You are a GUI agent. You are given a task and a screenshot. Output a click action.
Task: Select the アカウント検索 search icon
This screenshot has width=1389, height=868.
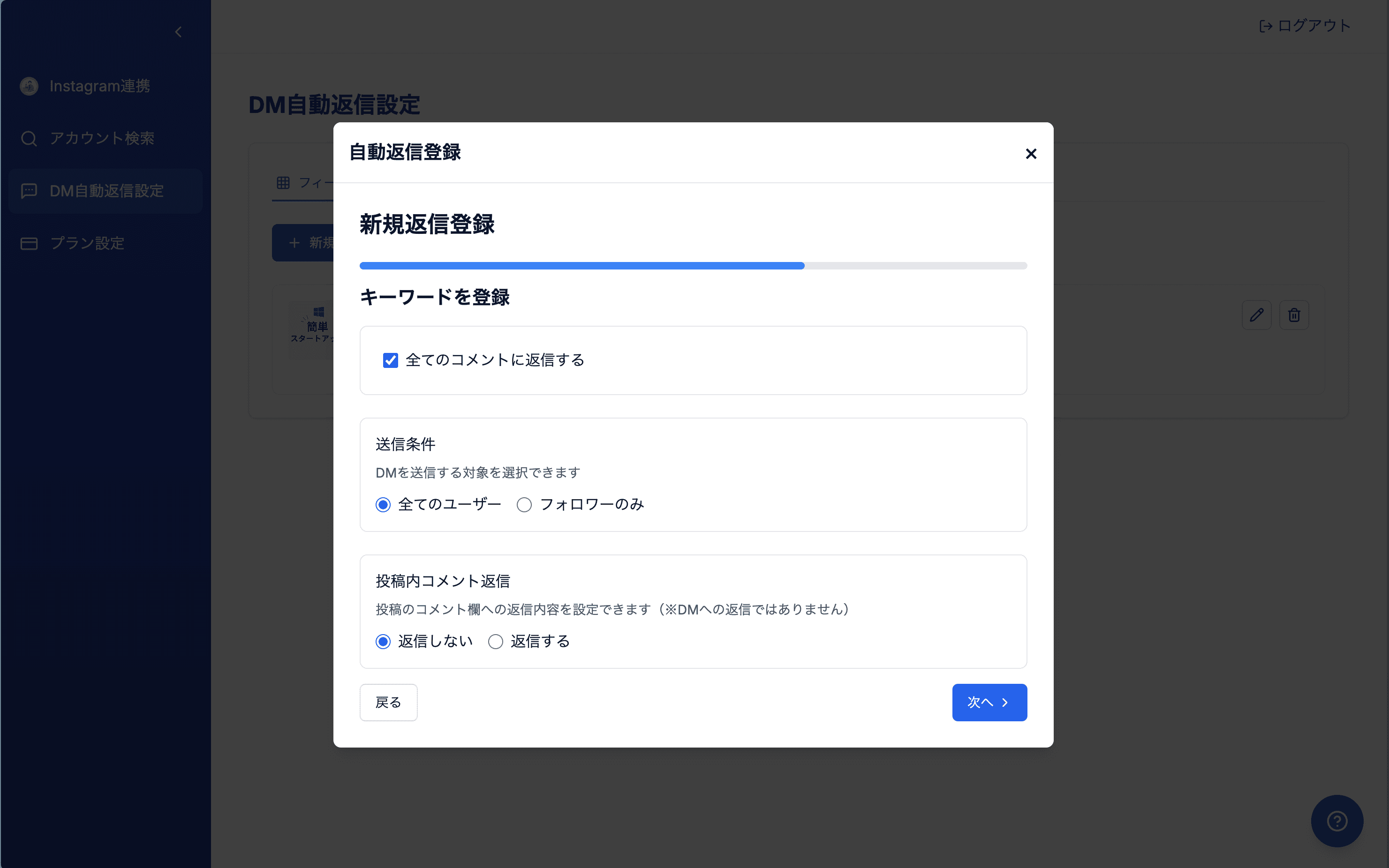pos(29,138)
